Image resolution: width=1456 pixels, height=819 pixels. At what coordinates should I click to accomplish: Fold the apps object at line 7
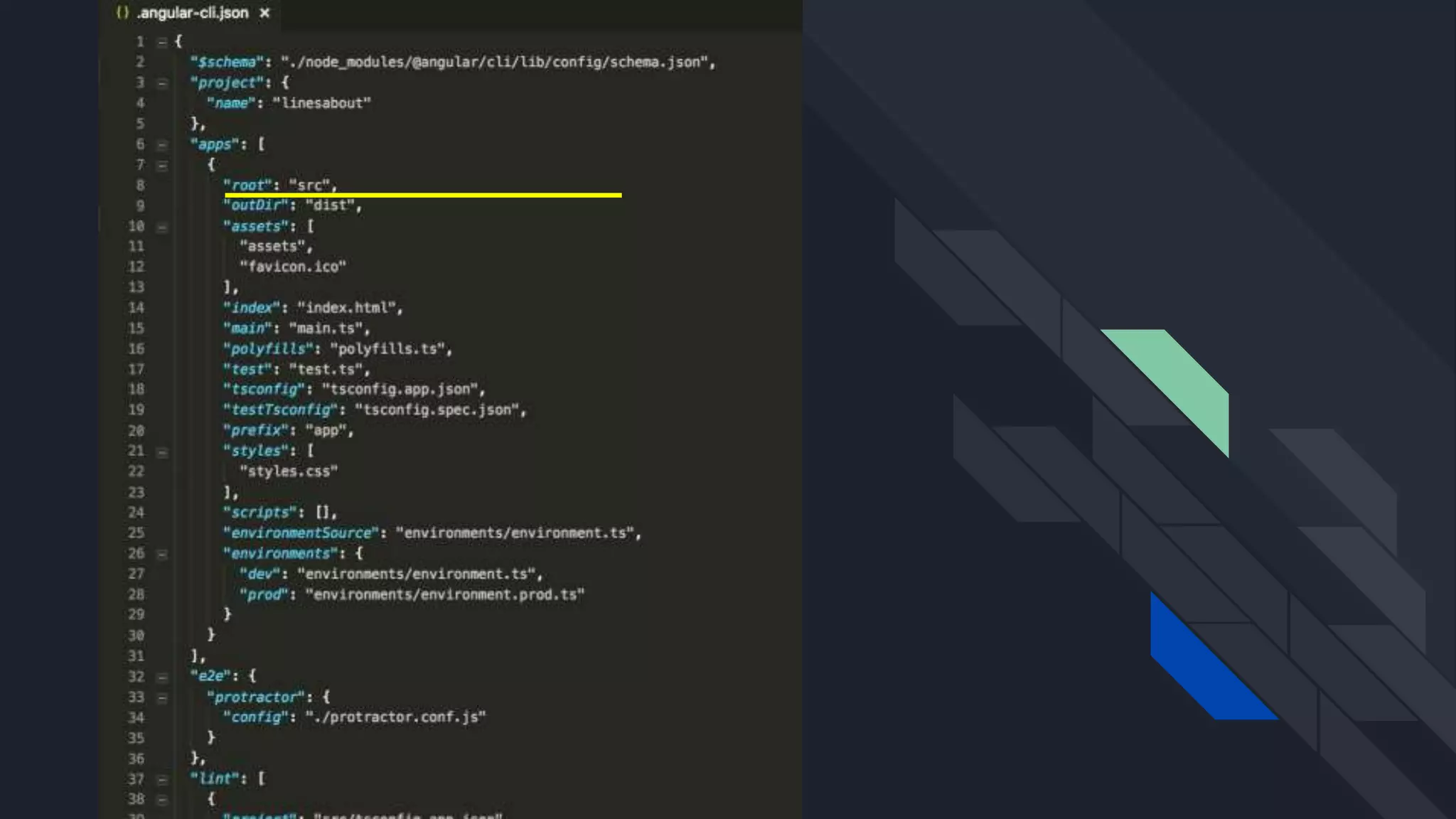(x=162, y=166)
